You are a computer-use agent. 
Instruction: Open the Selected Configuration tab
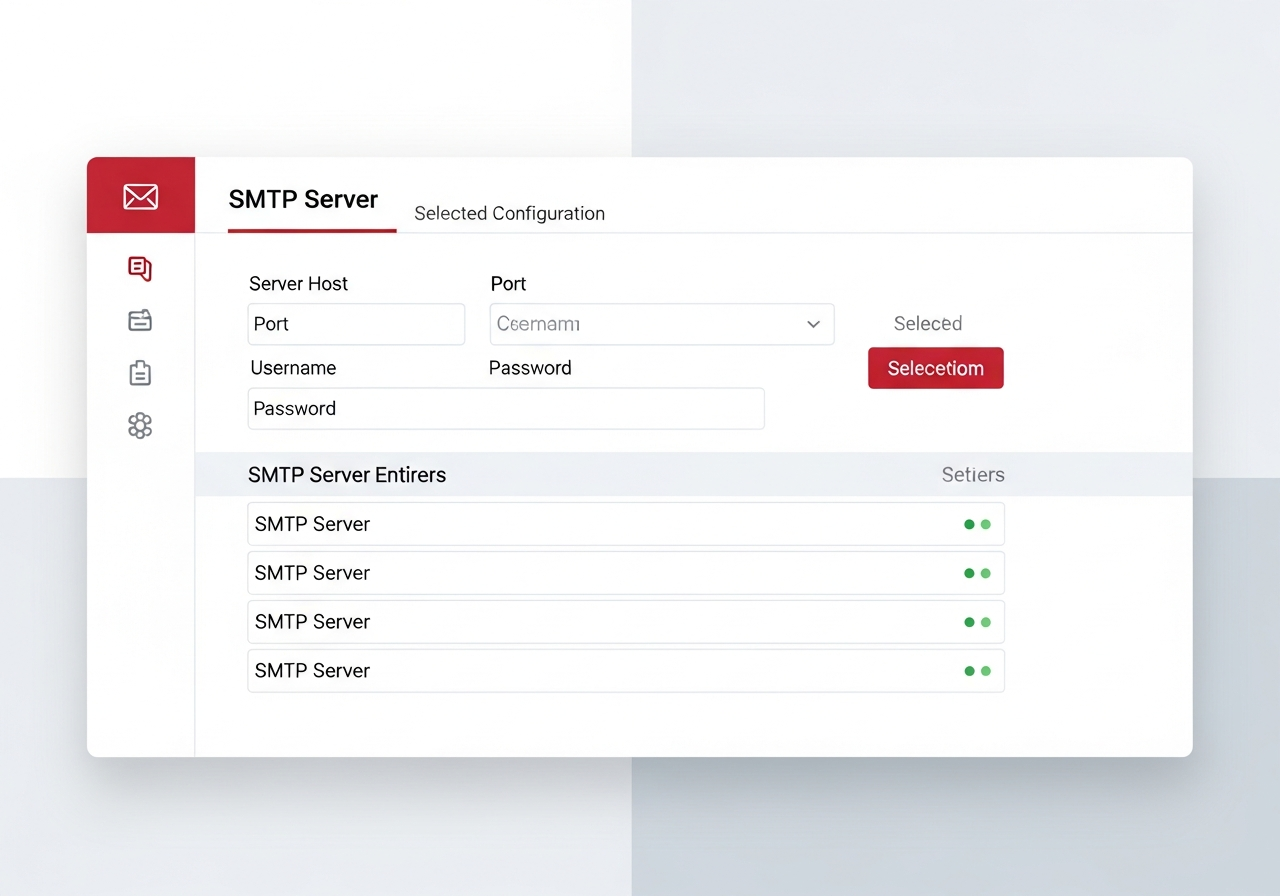click(x=509, y=213)
